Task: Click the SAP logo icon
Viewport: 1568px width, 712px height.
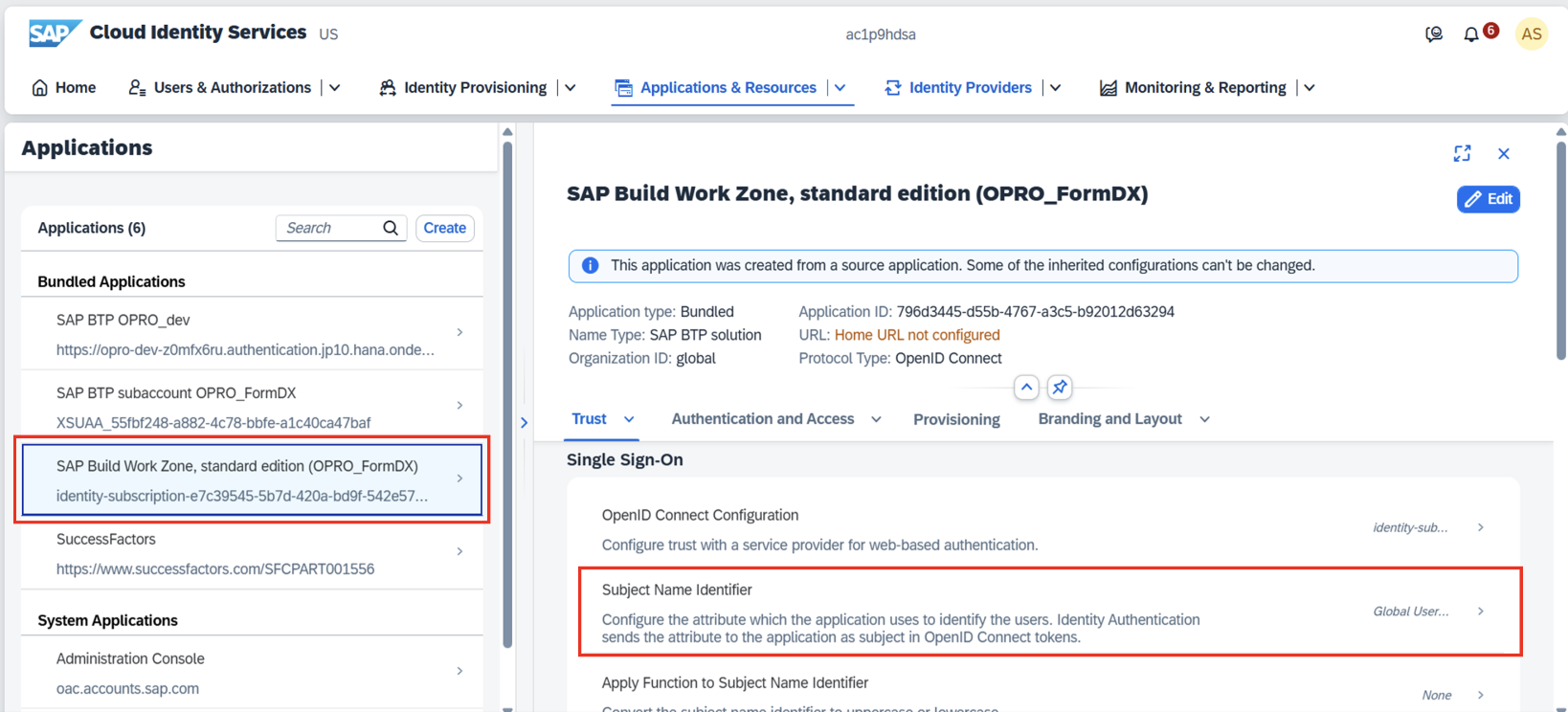Action: 54,33
